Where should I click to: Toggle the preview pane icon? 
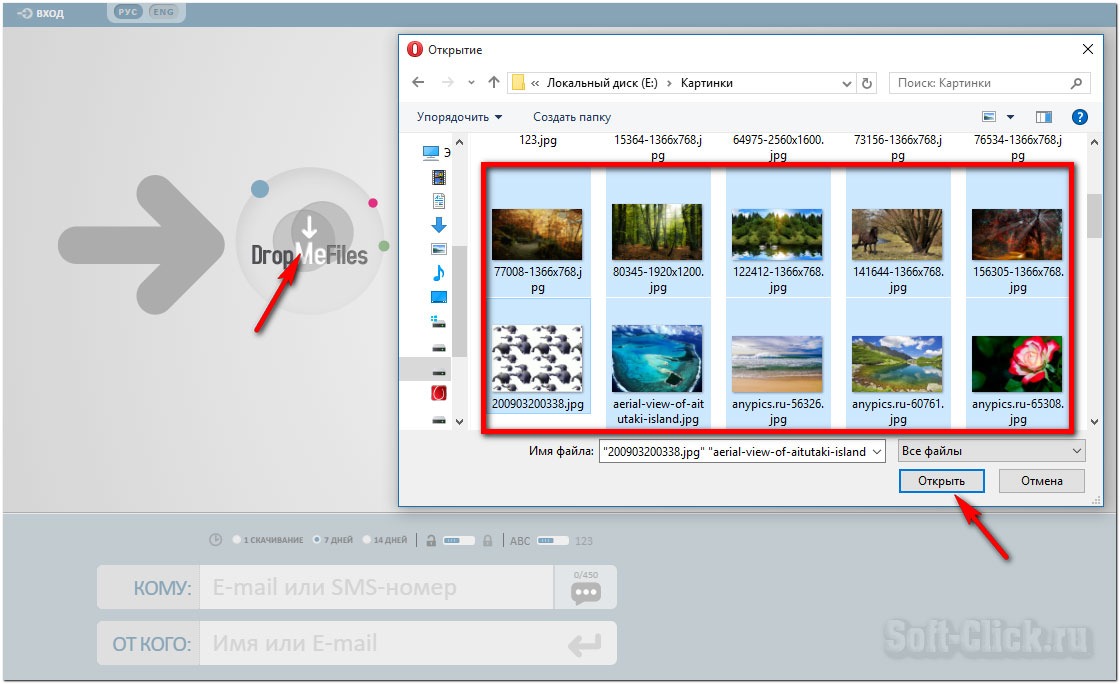pos(1044,116)
